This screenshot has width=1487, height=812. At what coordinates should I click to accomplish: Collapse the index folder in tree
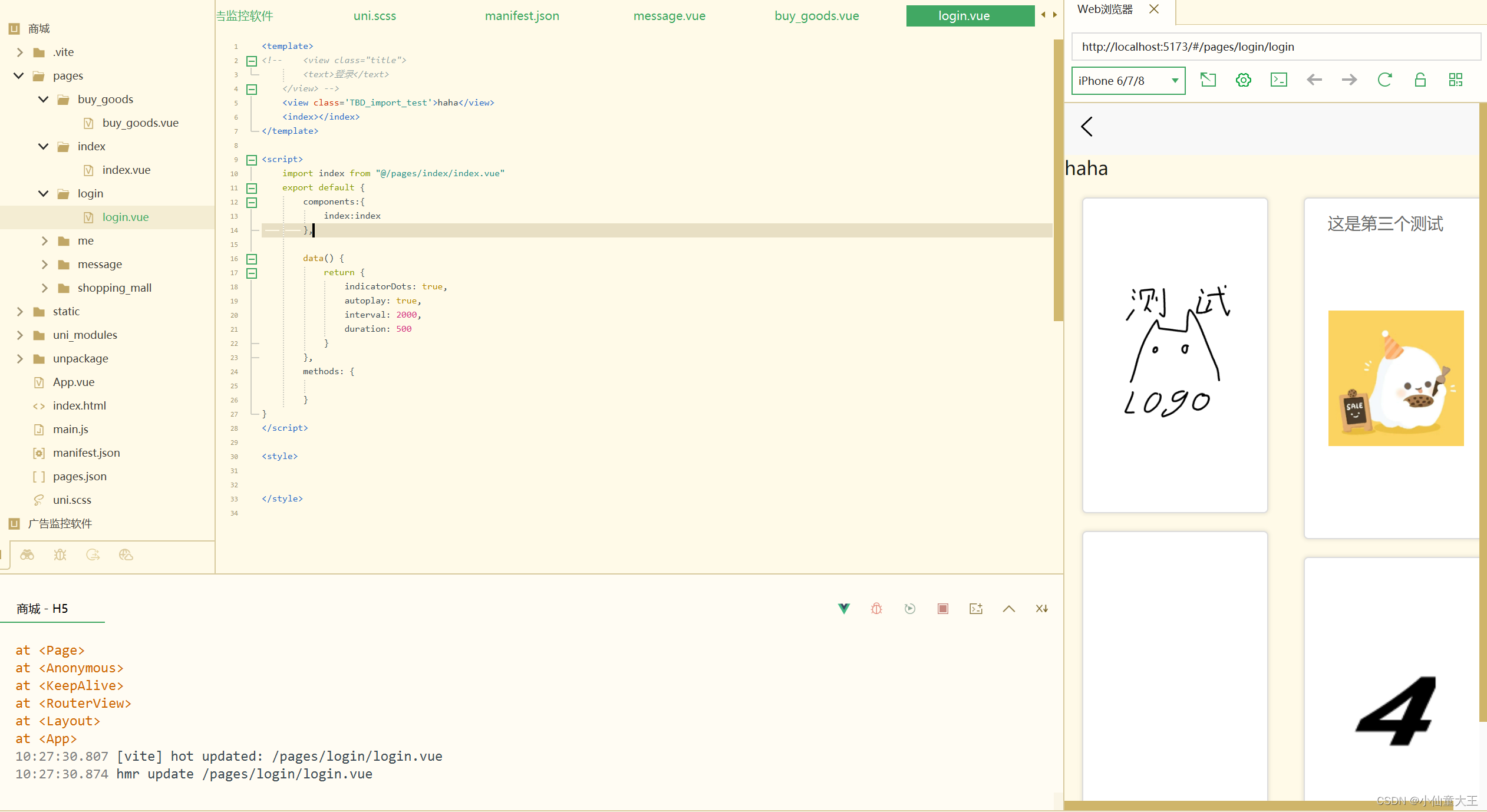tap(44, 146)
